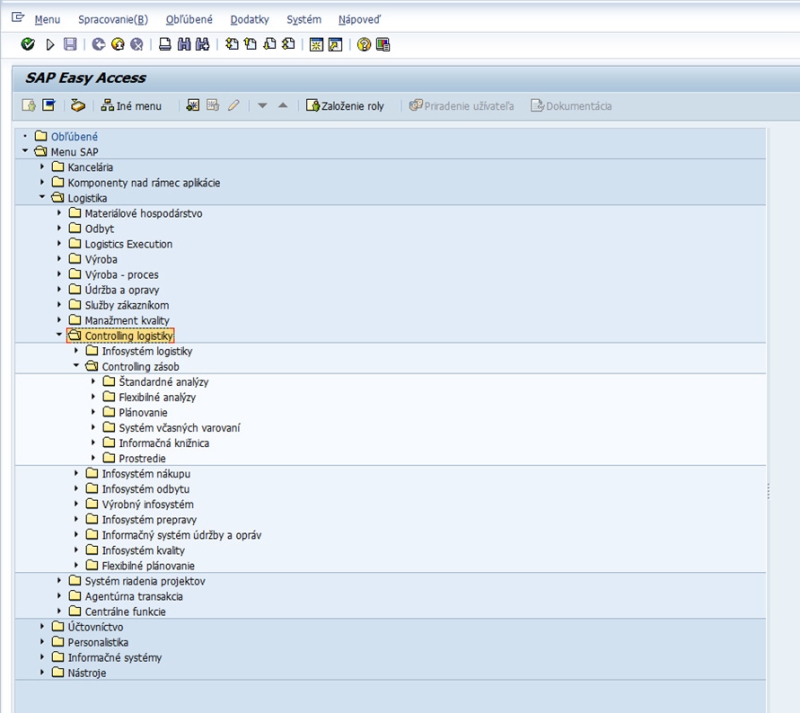The image size is (800, 713).
Task: Click the Find binoculars icon
Action: (x=184, y=44)
